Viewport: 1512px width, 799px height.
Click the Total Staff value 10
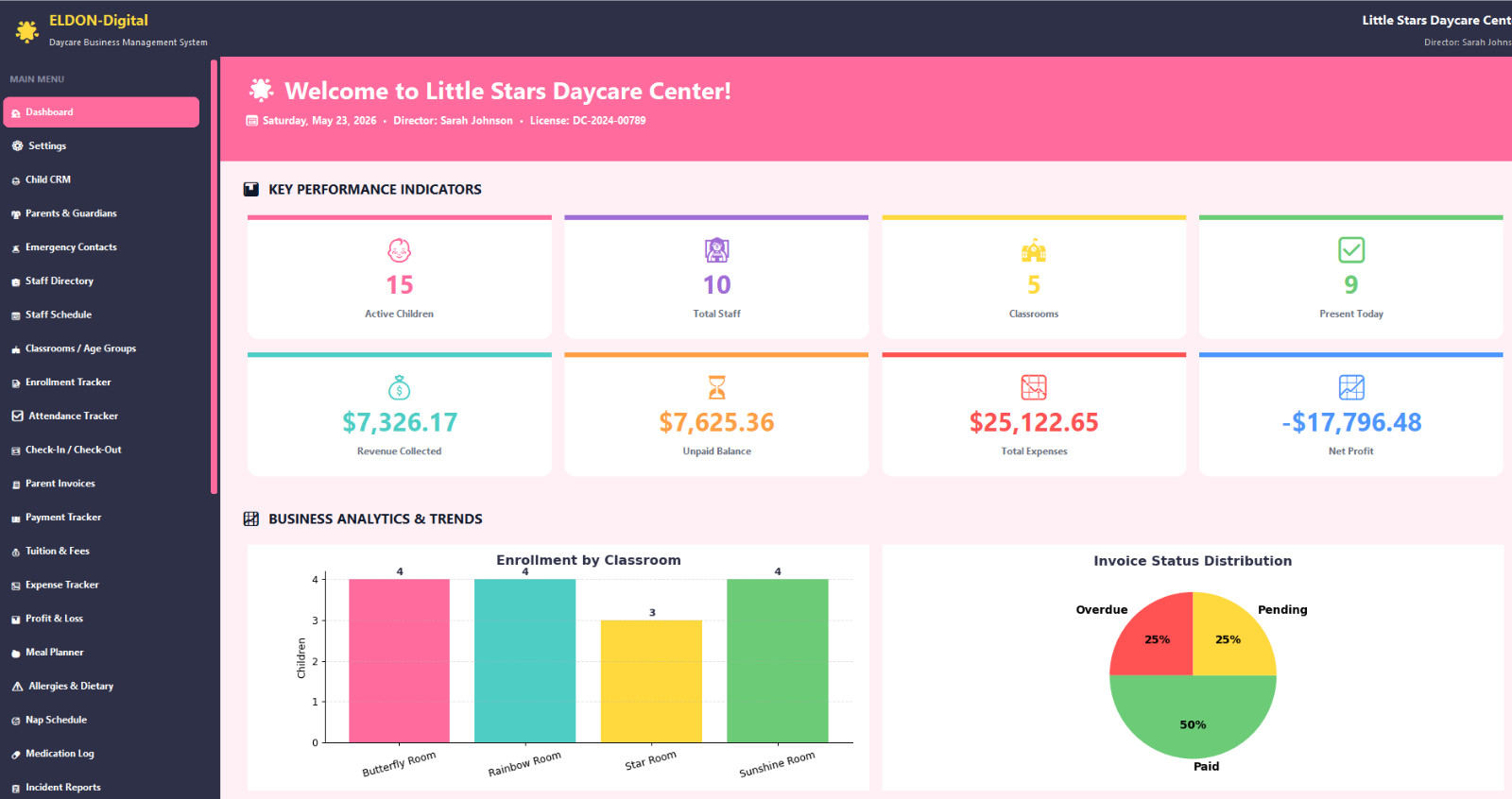click(x=716, y=285)
